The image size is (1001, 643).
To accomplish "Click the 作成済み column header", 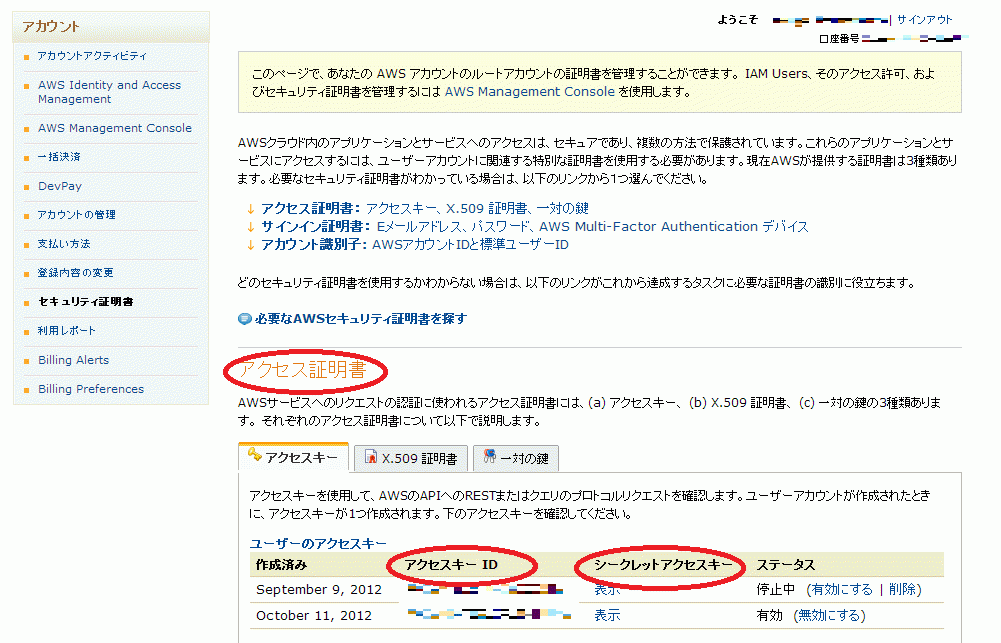I will pyautogui.click(x=282, y=565).
